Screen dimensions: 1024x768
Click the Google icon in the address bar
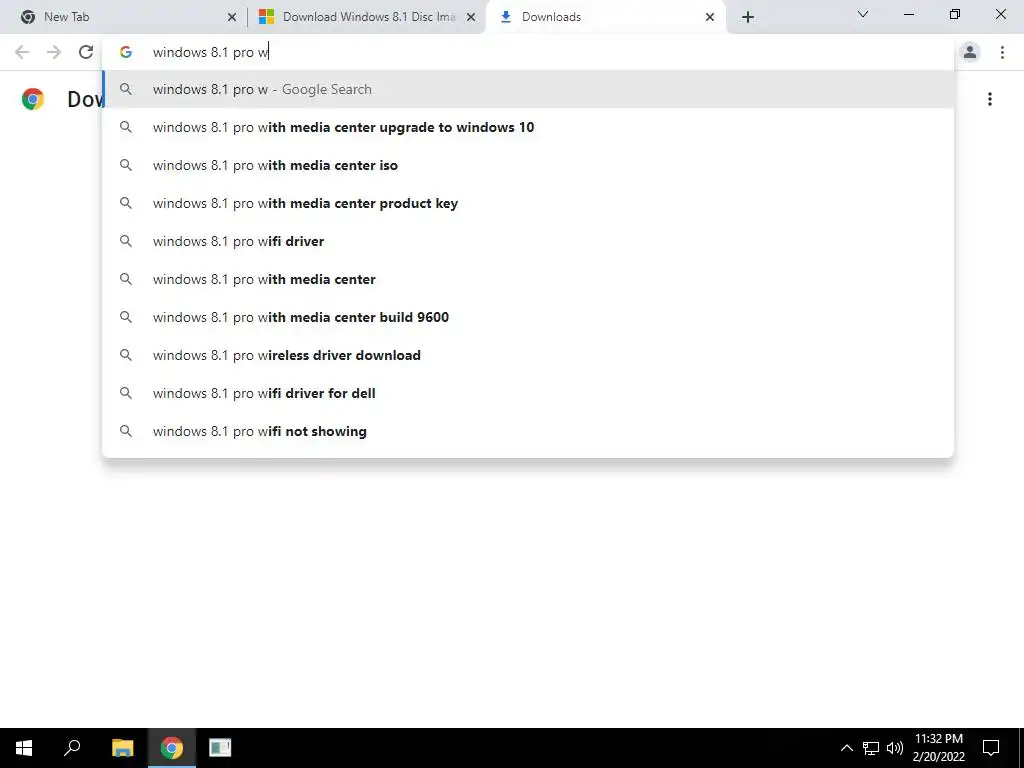click(x=126, y=52)
